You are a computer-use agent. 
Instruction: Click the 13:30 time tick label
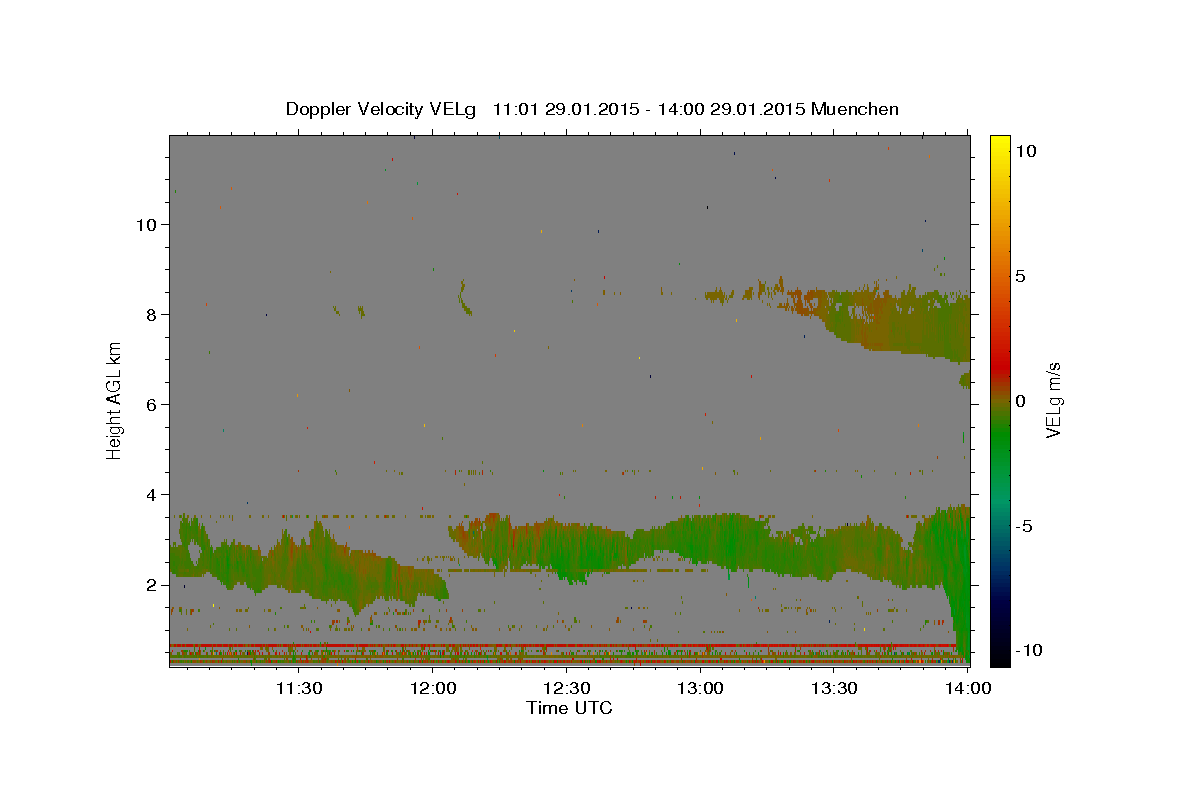coord(834,688)
